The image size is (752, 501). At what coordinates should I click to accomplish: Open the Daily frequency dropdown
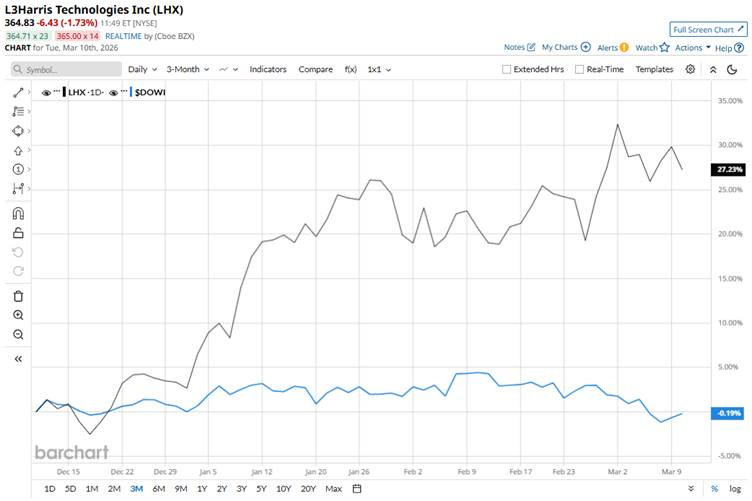pyautogui.click(x=142, y=70)
